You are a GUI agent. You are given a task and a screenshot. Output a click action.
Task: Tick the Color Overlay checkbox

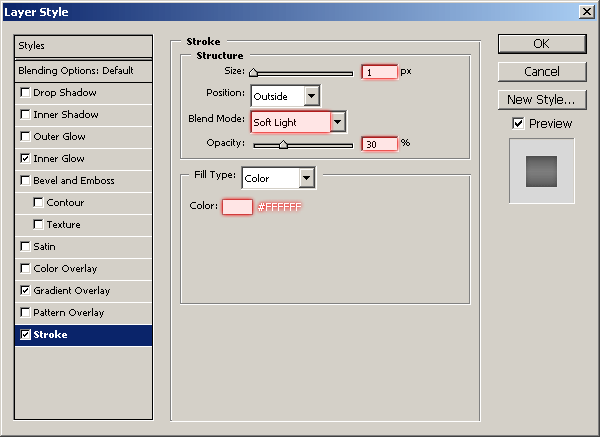pyautogui.click(x=25, y=269)
